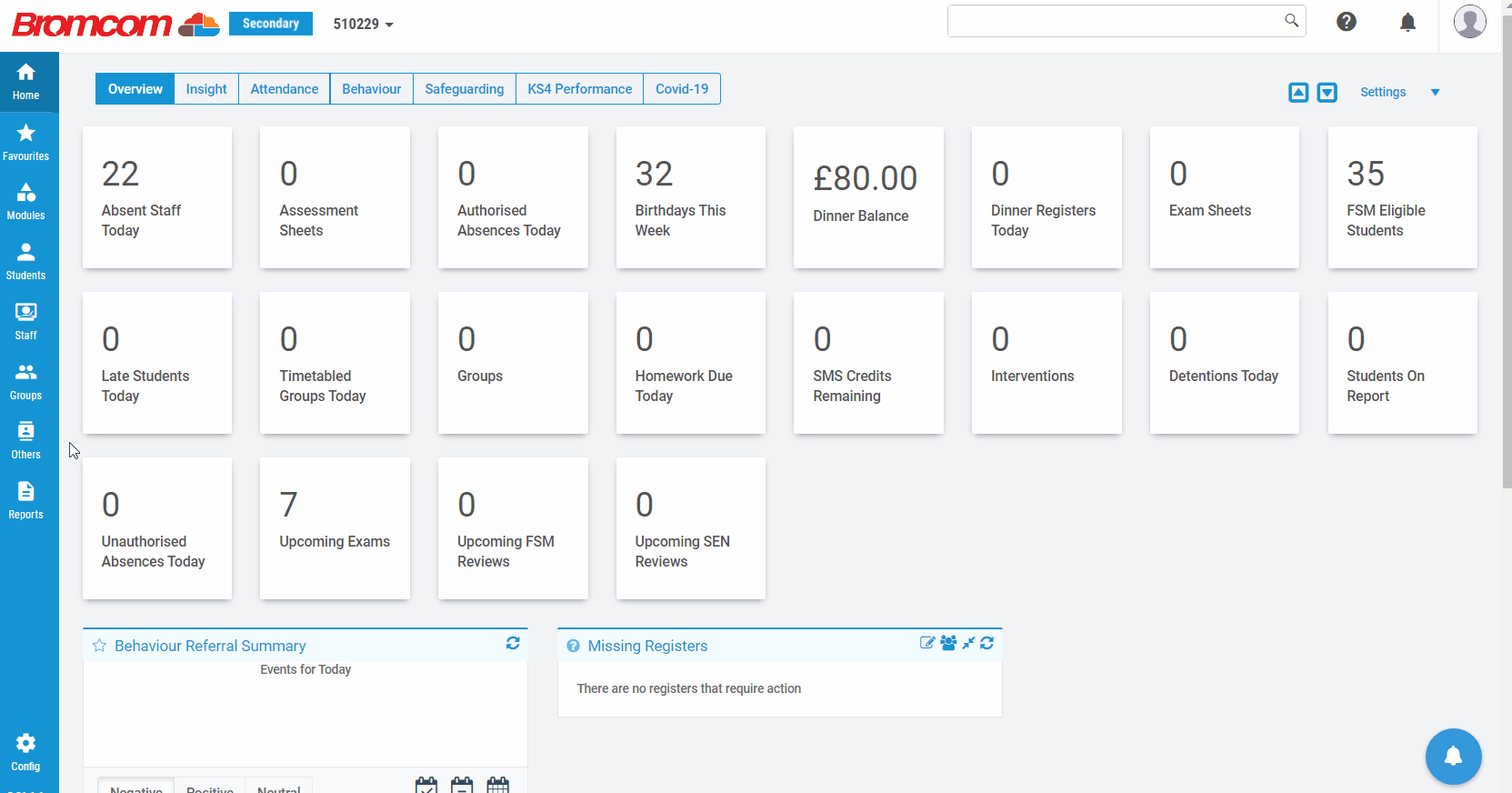Click the help question mark icon
The width and height of the screenshot is (1512, 793).
[1347, 22]
